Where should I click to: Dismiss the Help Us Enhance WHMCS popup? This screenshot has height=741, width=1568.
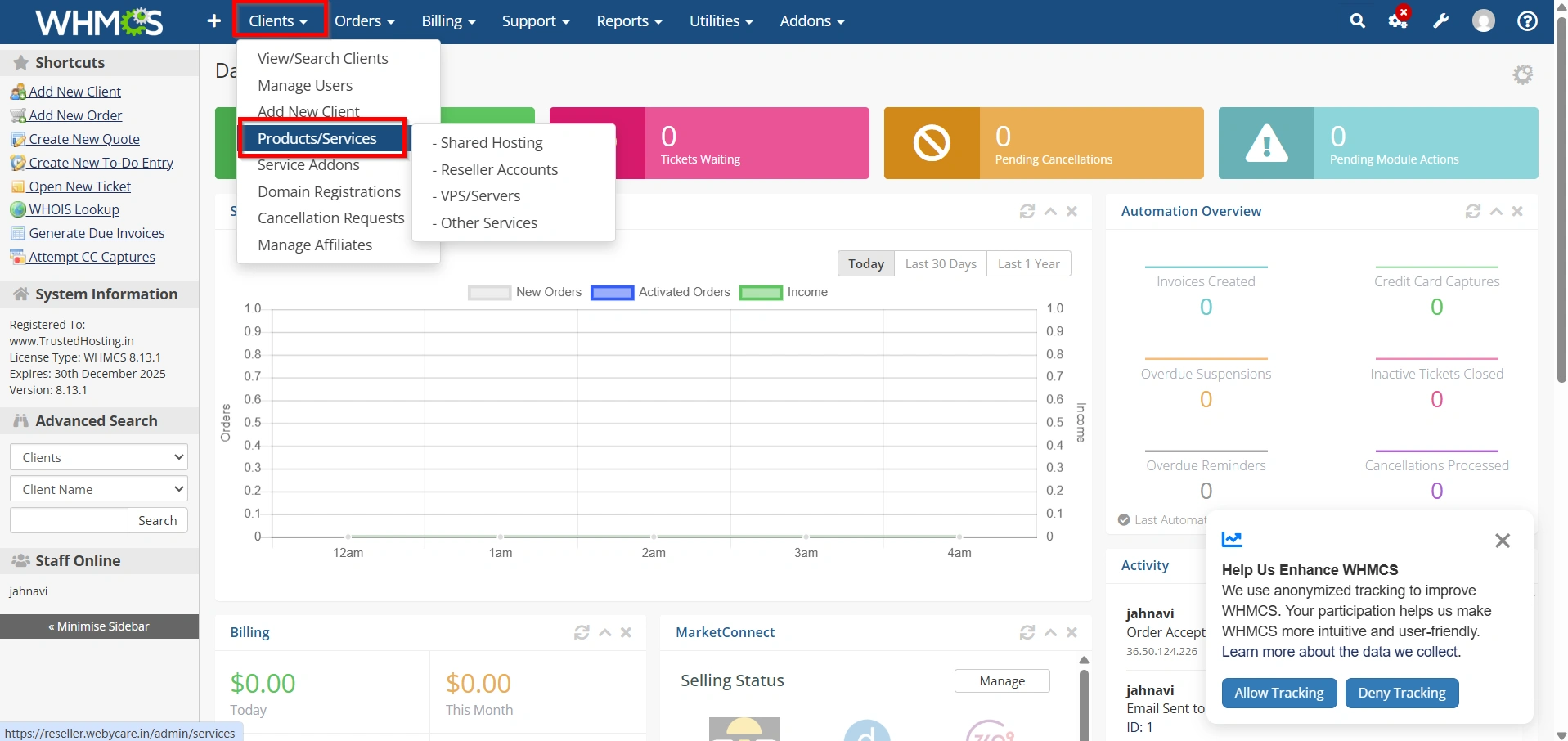pyautogui.click(x=1503, y=541)
